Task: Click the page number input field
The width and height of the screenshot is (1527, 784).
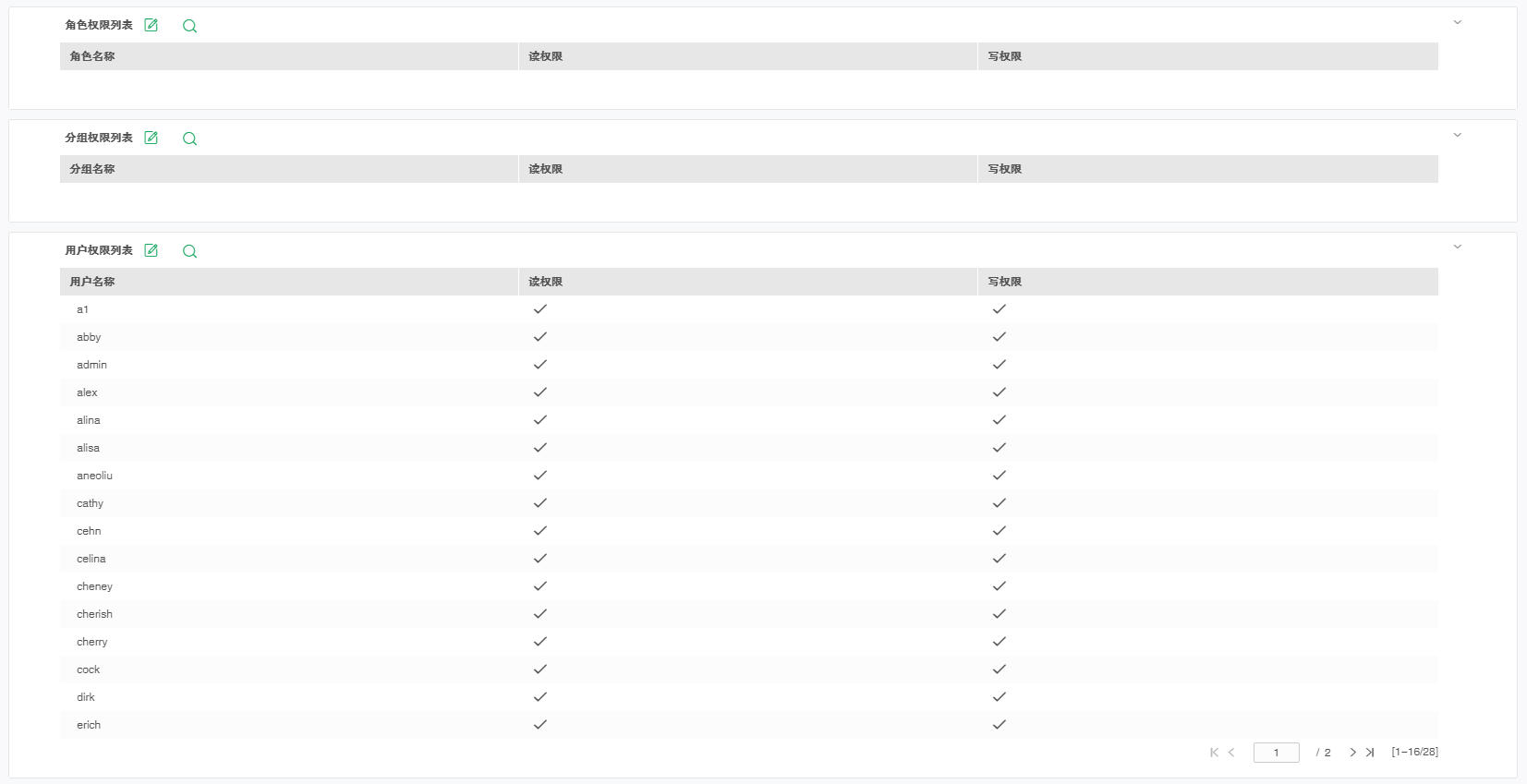Action: 1276,753
